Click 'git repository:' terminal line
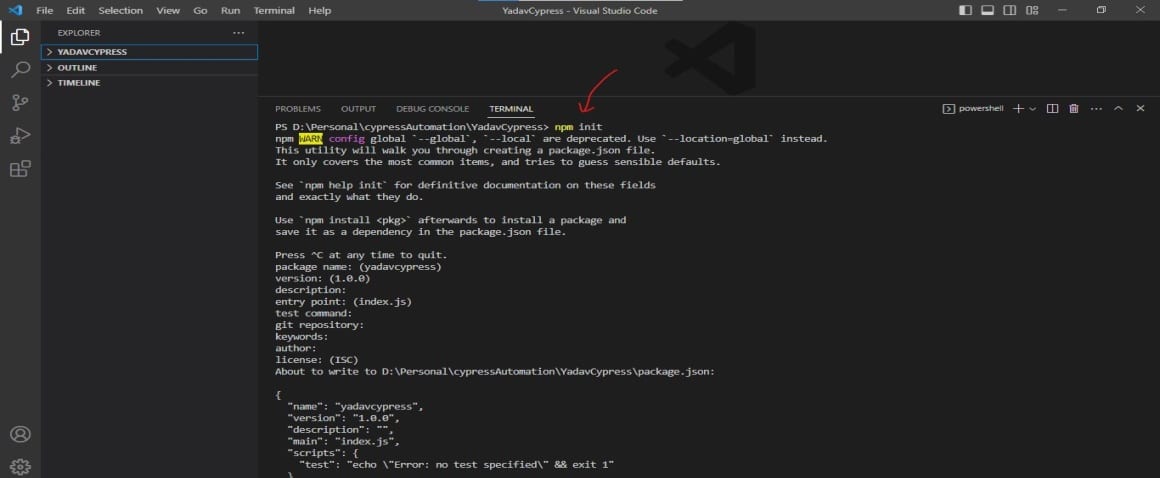This screenshot has width=1160, height=478. (320, 325)
